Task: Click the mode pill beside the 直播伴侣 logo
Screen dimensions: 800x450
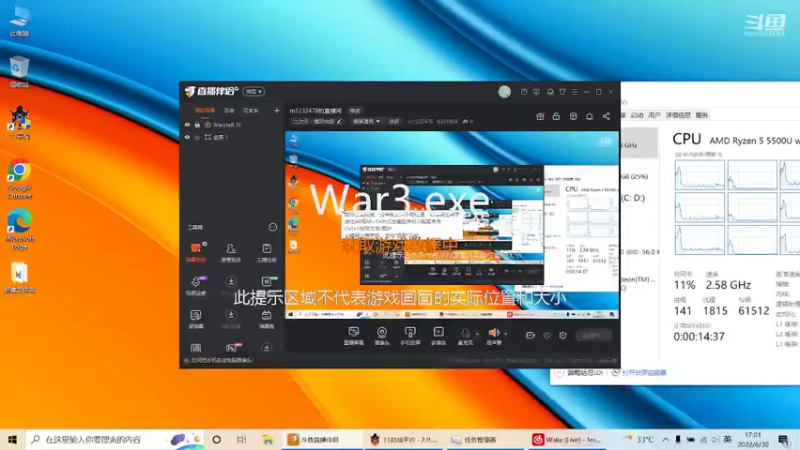Action: click(x=254, y=91)
